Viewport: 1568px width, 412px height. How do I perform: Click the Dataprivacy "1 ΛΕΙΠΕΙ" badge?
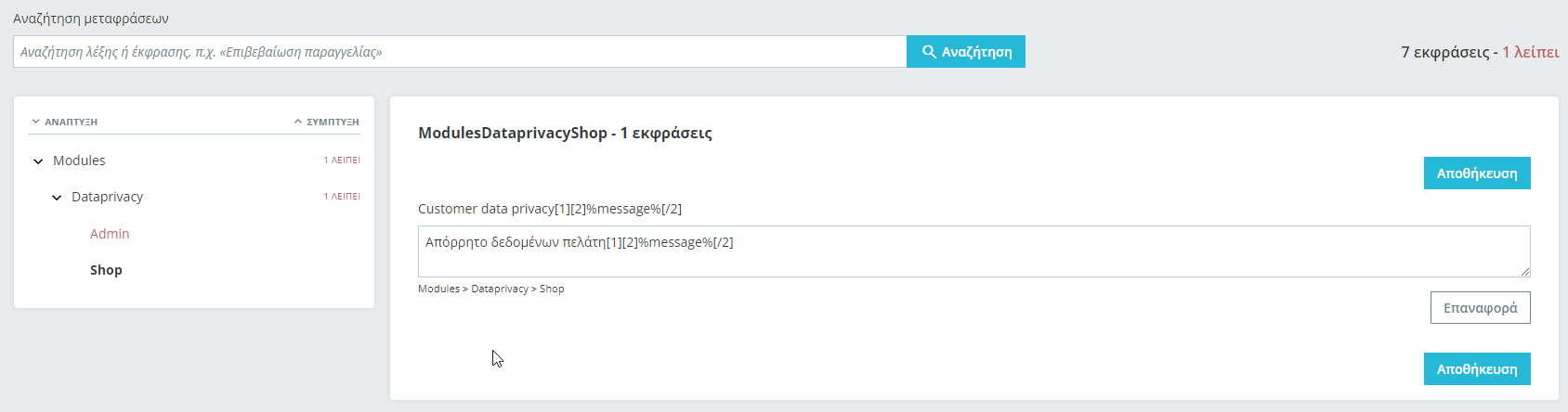[342, 197]
